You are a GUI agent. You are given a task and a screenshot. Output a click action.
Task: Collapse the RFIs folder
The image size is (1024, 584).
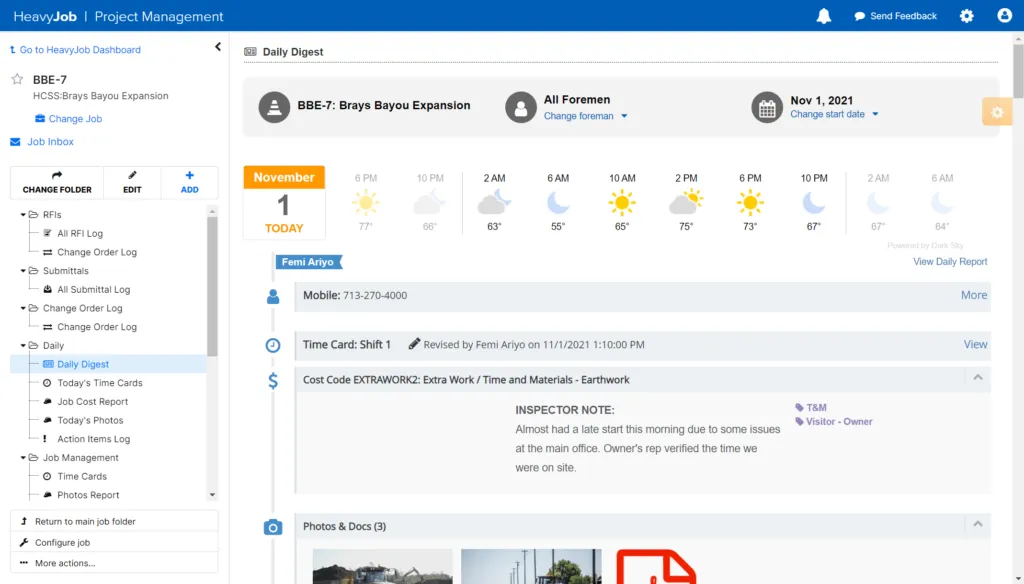[23, 215]
